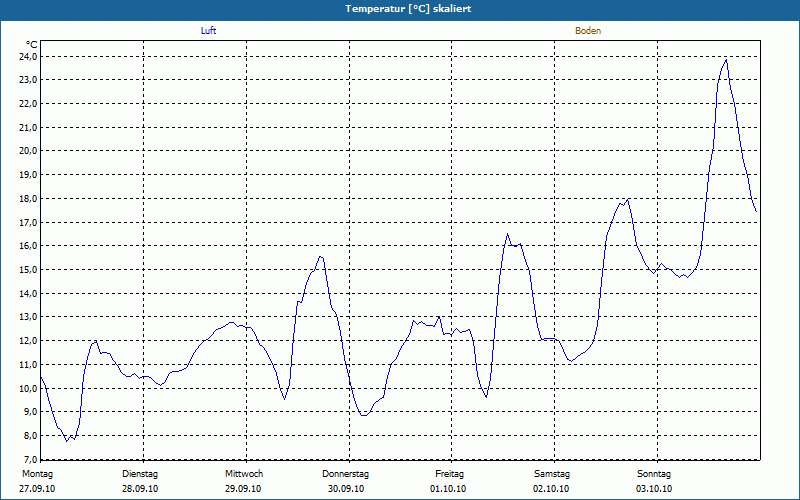Click the Monday minimum near 7.8°C on curve
The width and height of the screenshot is (800, 500).
[67, 441]
